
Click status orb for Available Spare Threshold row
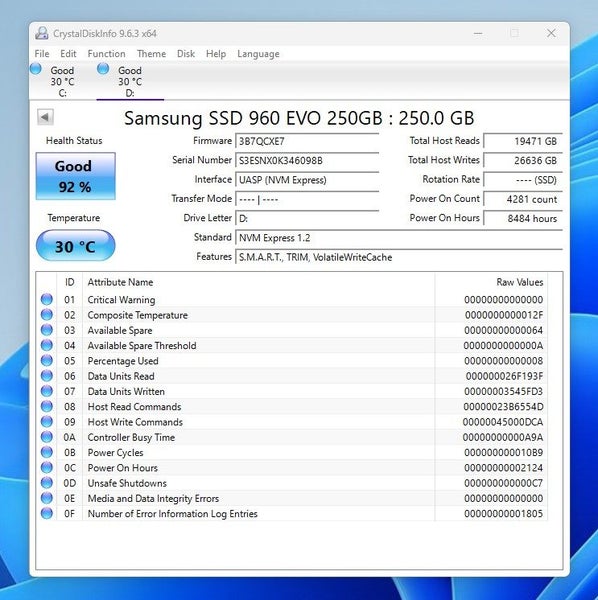point(47,345)
